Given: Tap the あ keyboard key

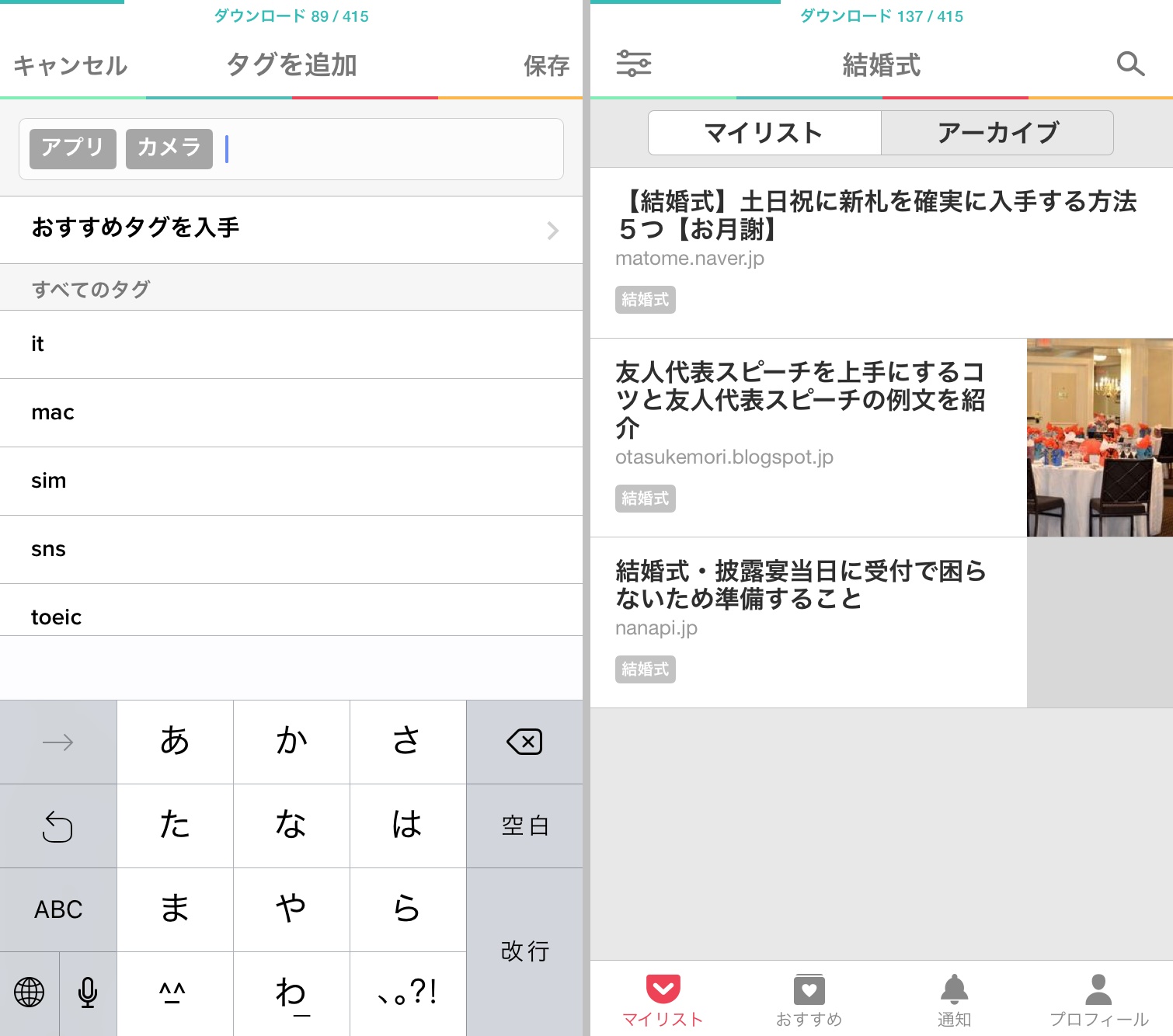Looking at the screenshot, I should tap(175, 742).
